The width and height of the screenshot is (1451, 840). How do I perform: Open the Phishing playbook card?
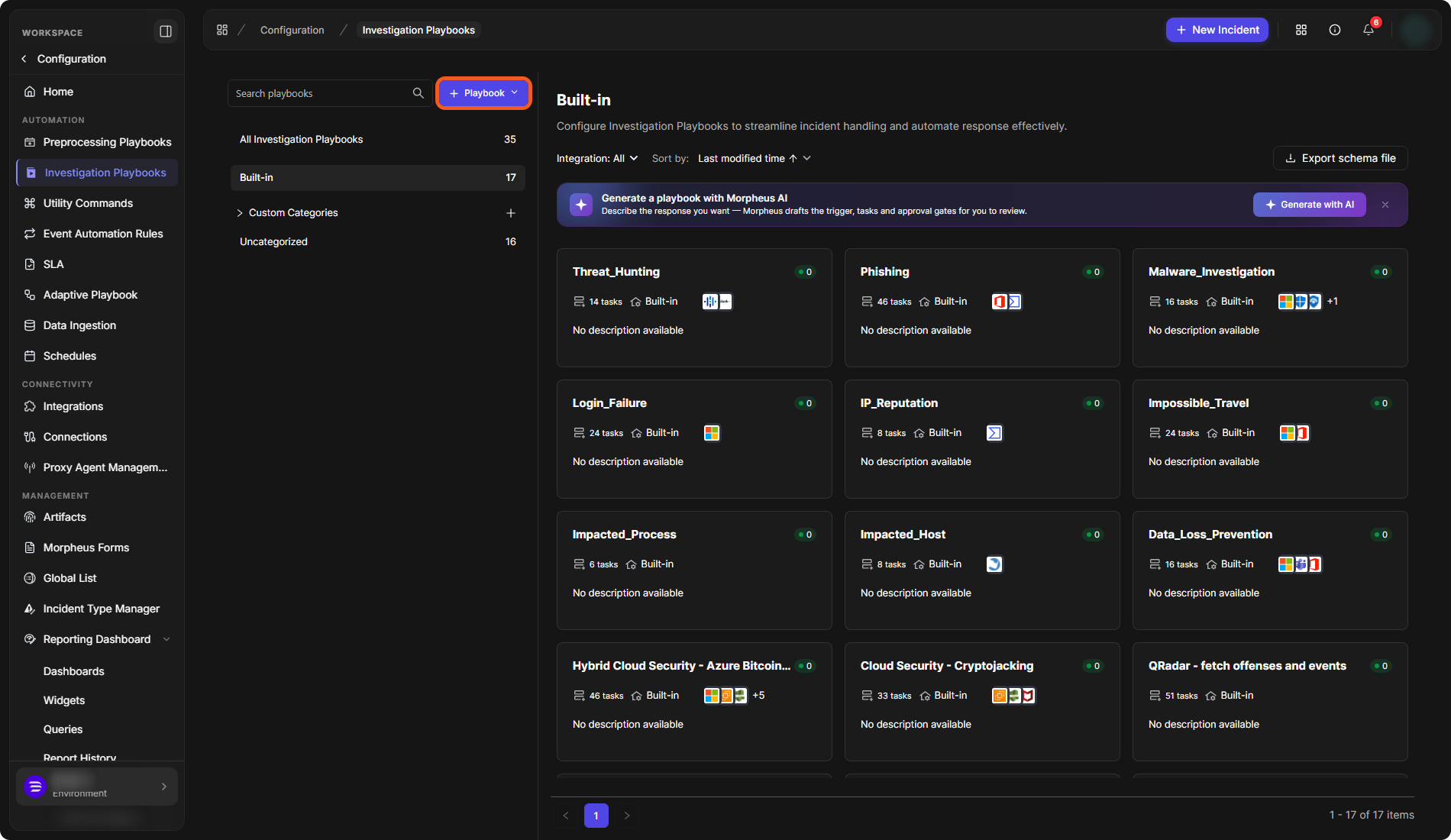coord(982,308)
